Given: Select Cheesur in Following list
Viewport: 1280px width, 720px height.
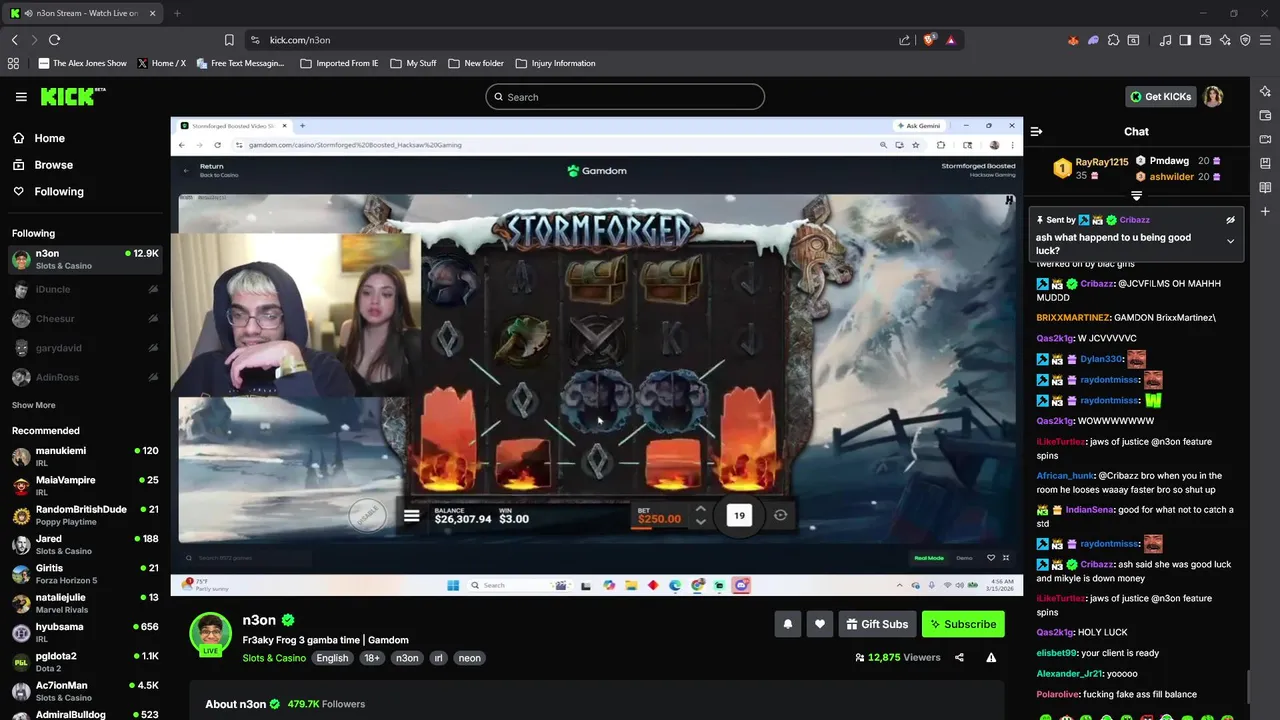Looking at the screenshot, I should (85, 319).
